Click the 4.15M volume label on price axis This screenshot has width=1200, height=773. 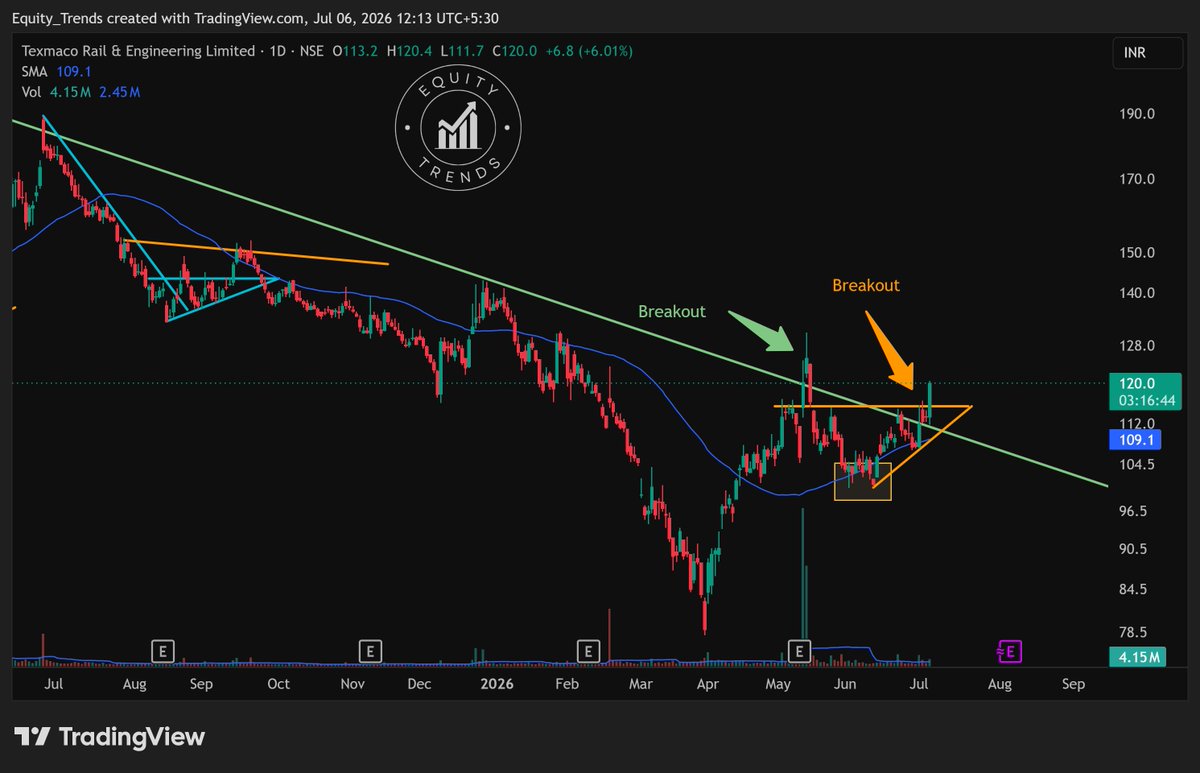[x=1138, y=657]
